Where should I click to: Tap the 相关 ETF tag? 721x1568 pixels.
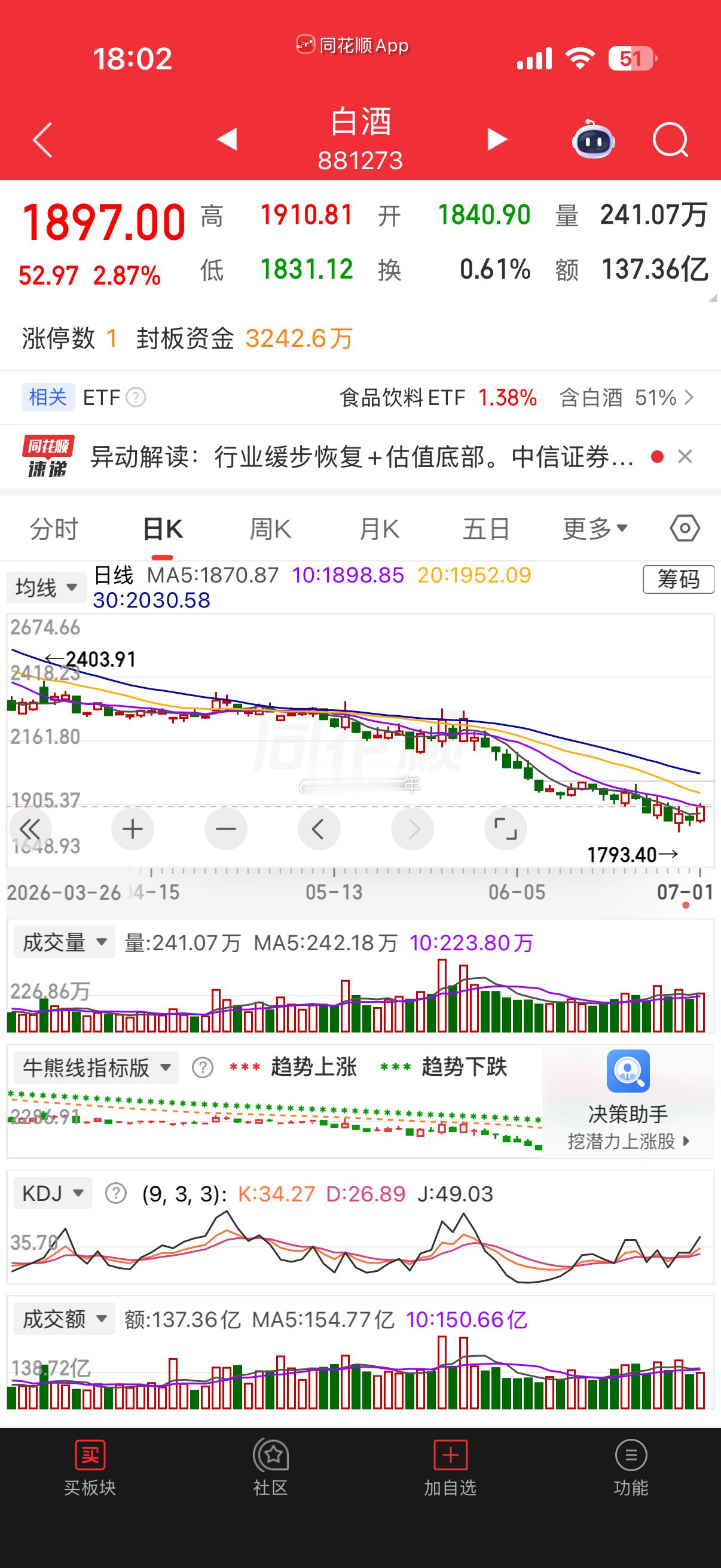tap(48, 398)
